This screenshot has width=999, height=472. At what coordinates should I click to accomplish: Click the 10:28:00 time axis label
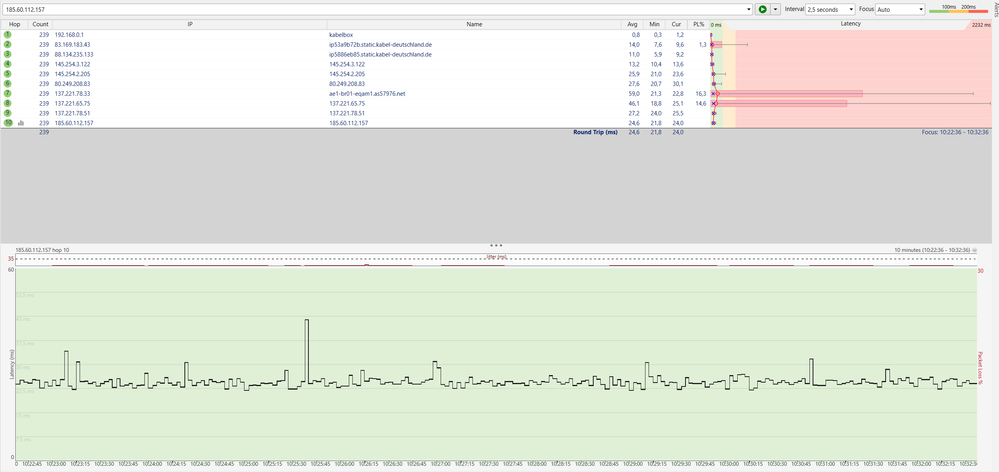click(x=536, y=464)
